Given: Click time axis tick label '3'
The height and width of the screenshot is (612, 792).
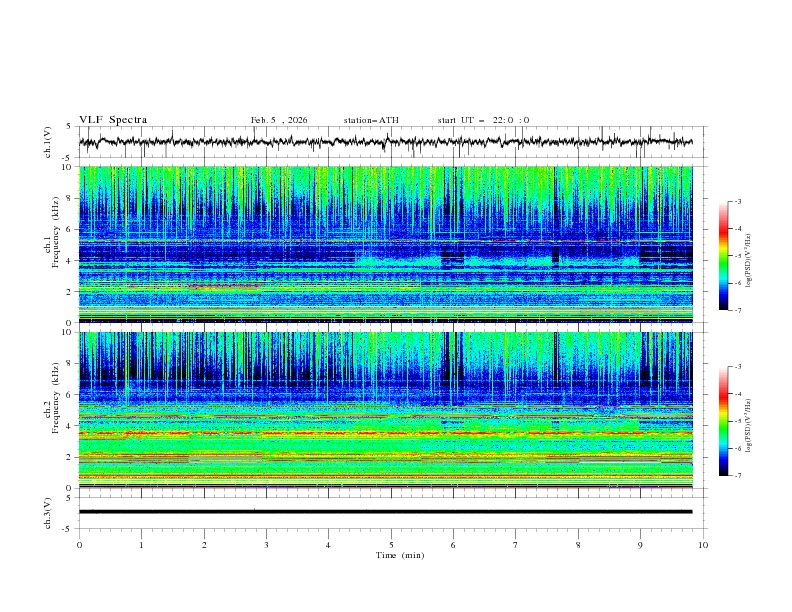Looking at the screenshot, I should click(267, 545).
